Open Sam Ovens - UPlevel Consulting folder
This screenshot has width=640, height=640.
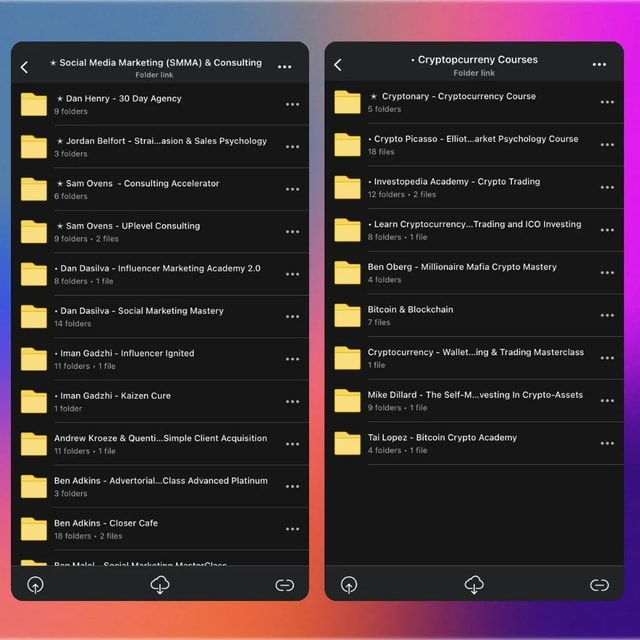pos(160,232)
